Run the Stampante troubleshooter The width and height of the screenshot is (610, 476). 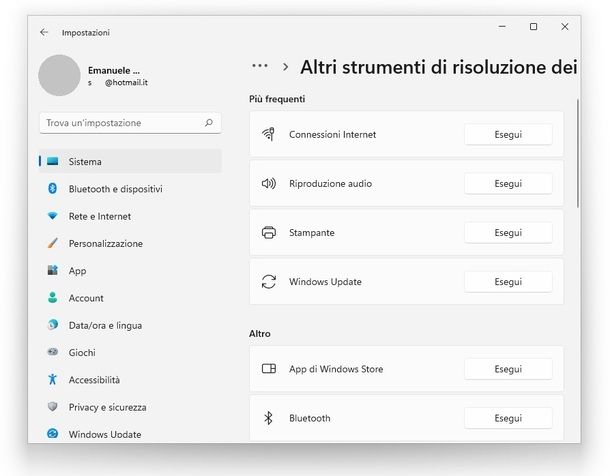coord(508,233)
